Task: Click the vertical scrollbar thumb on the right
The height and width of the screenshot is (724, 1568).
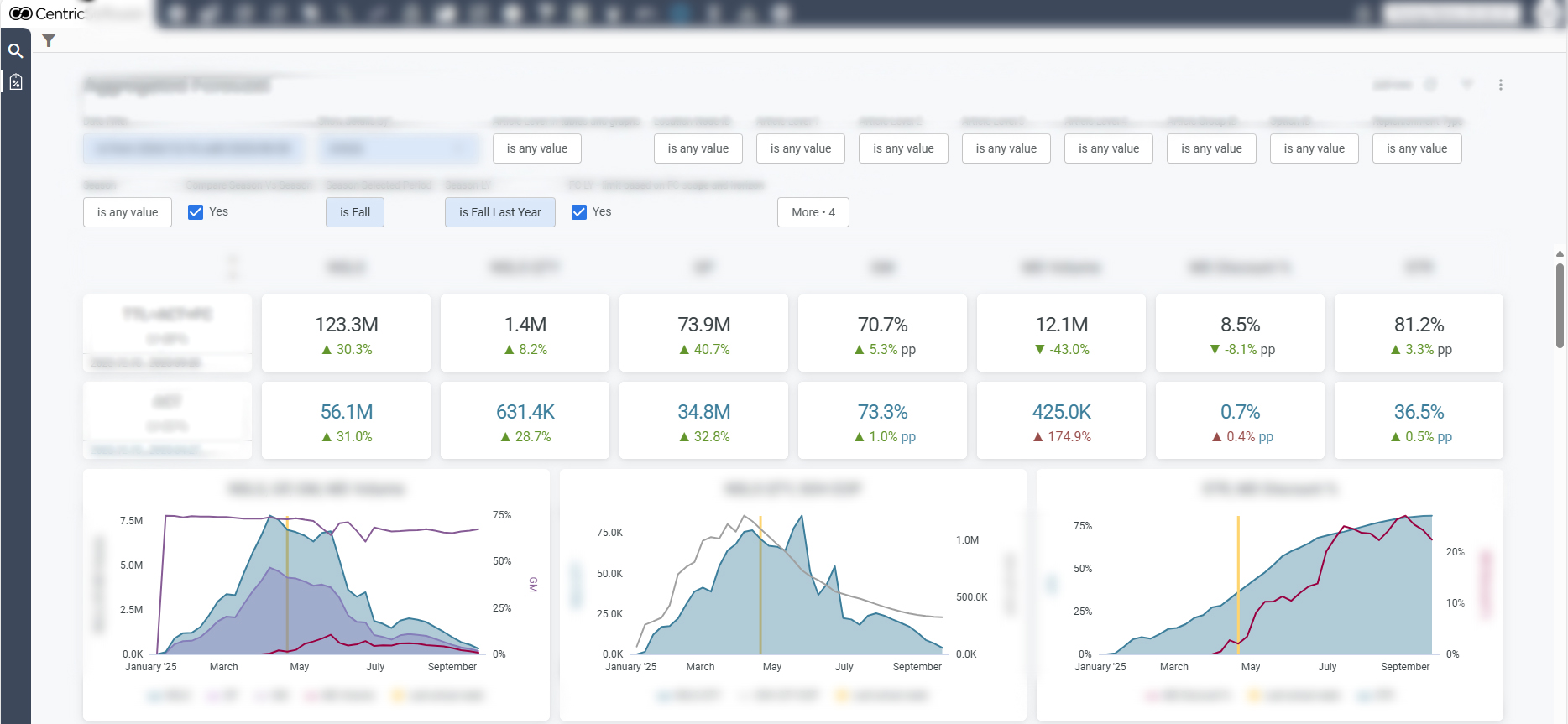Action: tap(1560, 305)
